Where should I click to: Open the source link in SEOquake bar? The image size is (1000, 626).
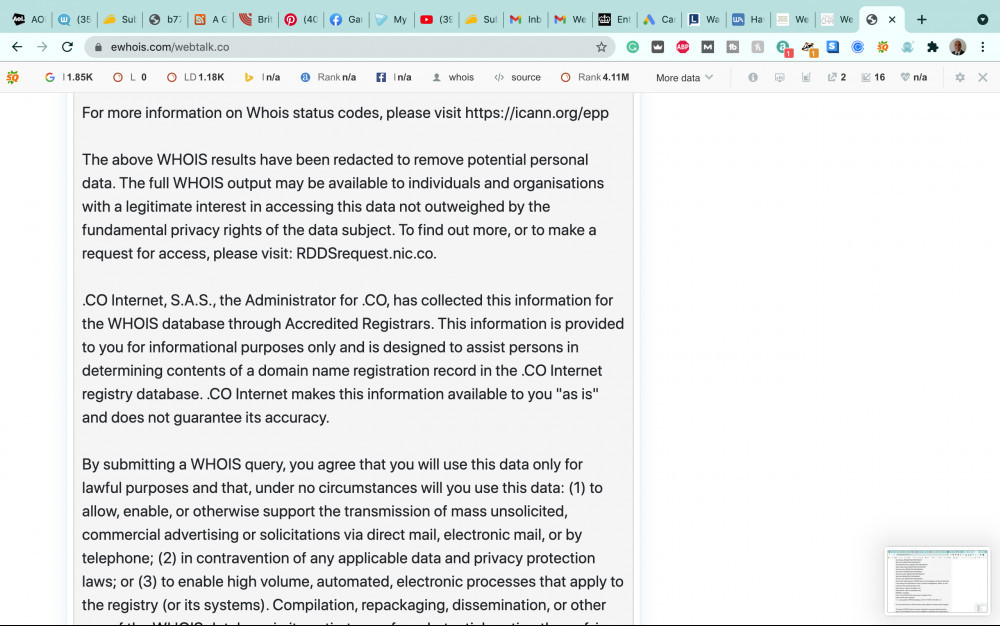pyautogui.click(x=517, y=77)
